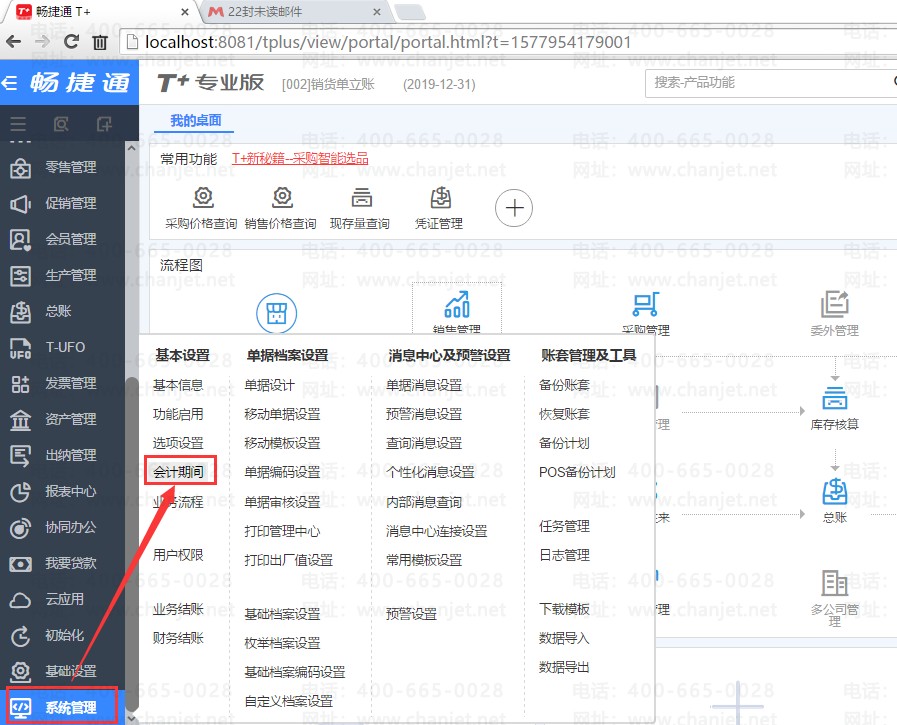Click sidebar scrollbar down arrow

[132, 718]
